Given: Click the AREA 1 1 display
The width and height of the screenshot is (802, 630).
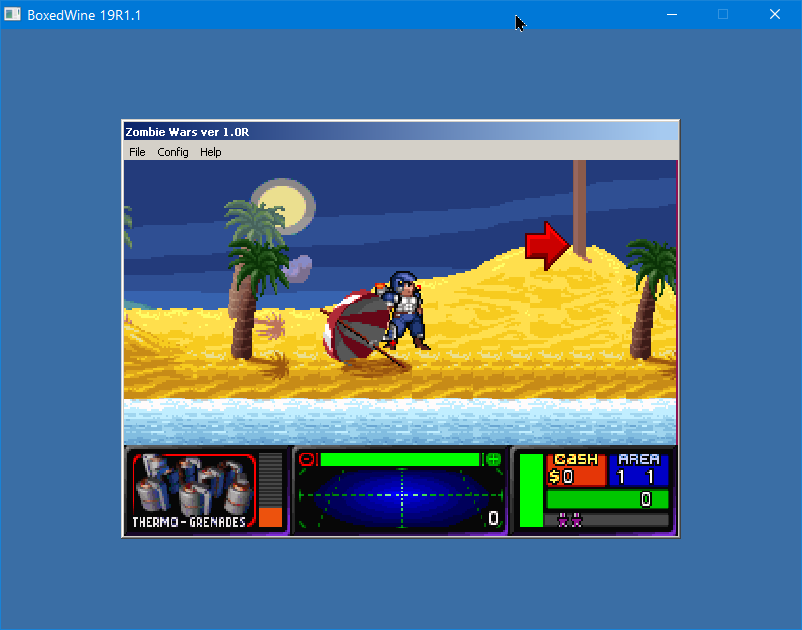Looking at the screenshot, I should [639, 469].
